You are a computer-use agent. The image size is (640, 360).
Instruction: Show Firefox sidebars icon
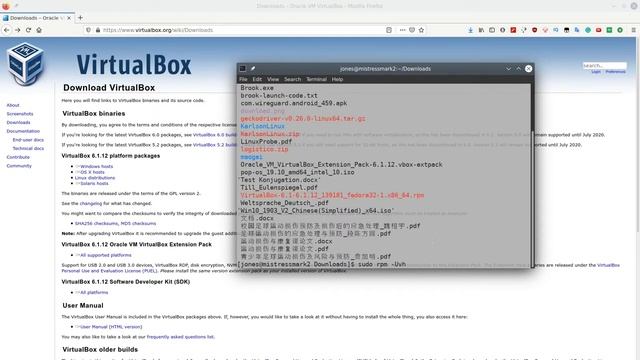pos(492,30)
